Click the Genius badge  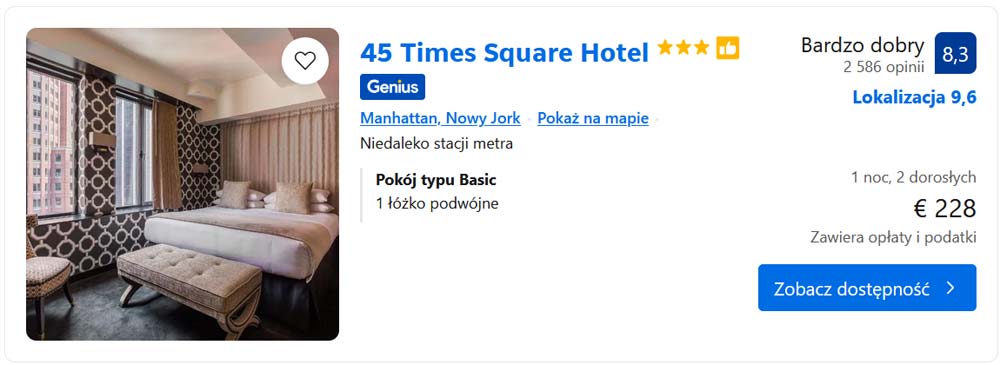[392, 87]
